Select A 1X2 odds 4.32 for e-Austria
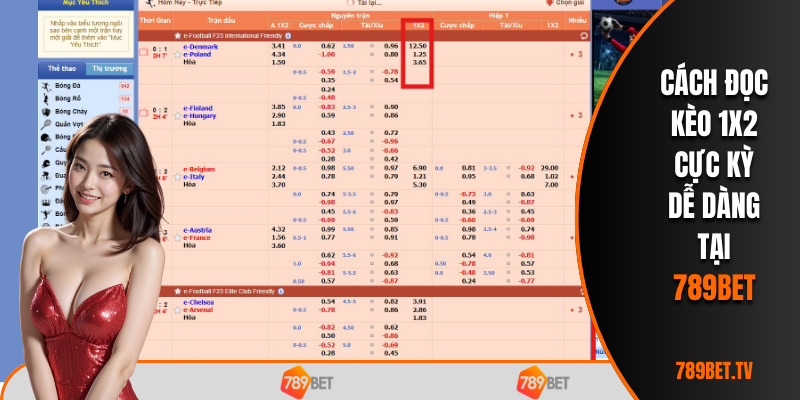This screenshot has height=400, width=800. [x=279, y=230]
